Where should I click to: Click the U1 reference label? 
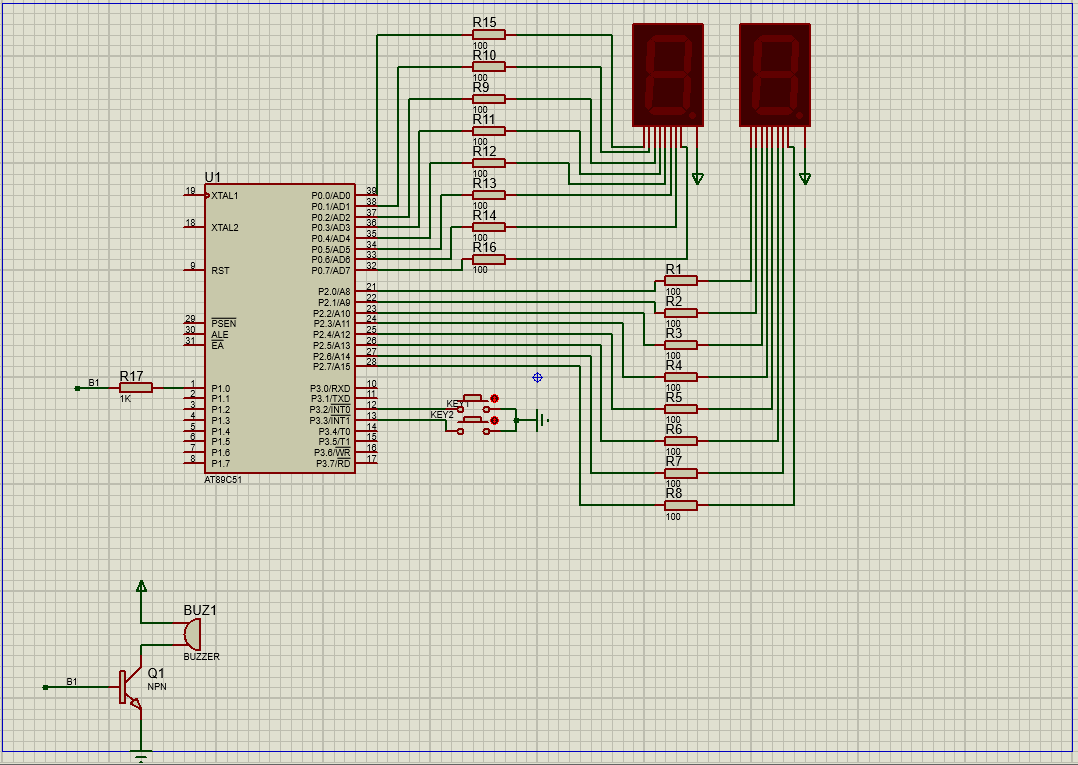point(212,177)
